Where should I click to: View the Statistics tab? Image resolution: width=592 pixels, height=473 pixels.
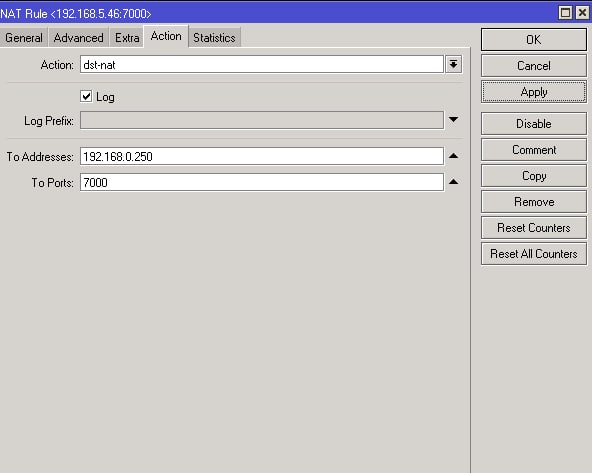[214, 38]
